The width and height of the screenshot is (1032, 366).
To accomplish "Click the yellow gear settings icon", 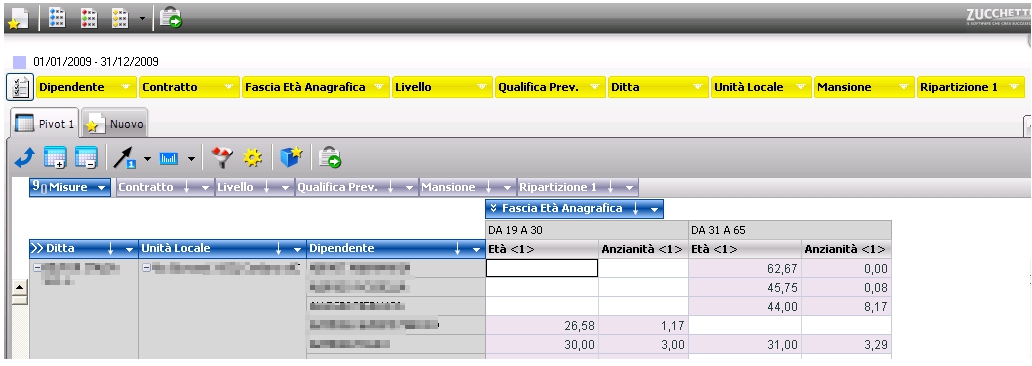I will pos(253,158).
